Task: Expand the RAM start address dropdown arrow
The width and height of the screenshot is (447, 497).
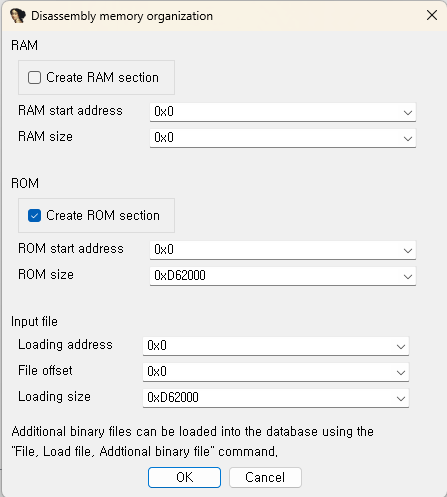Action: [x=408, y=112]
